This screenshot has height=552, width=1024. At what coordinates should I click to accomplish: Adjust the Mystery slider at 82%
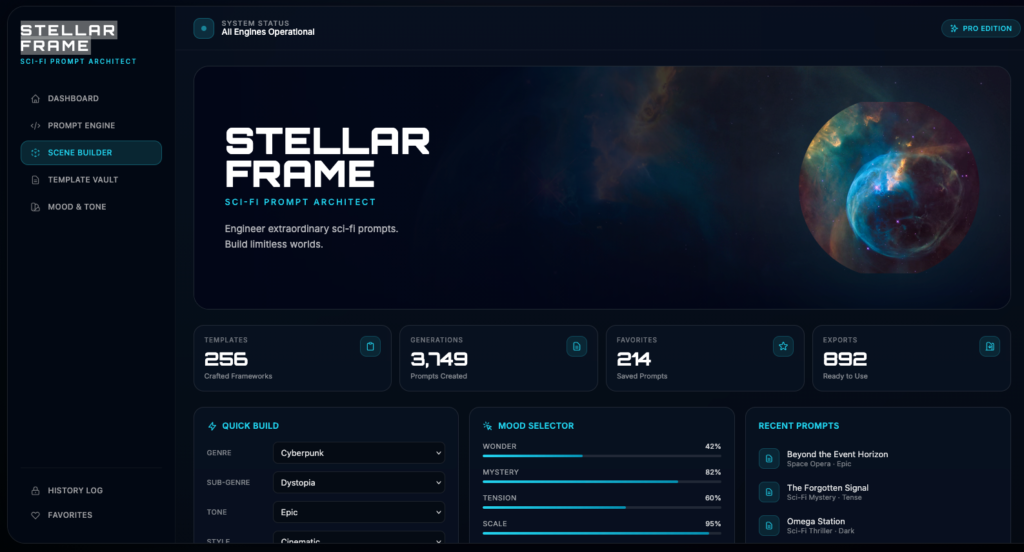coord(601,481)
